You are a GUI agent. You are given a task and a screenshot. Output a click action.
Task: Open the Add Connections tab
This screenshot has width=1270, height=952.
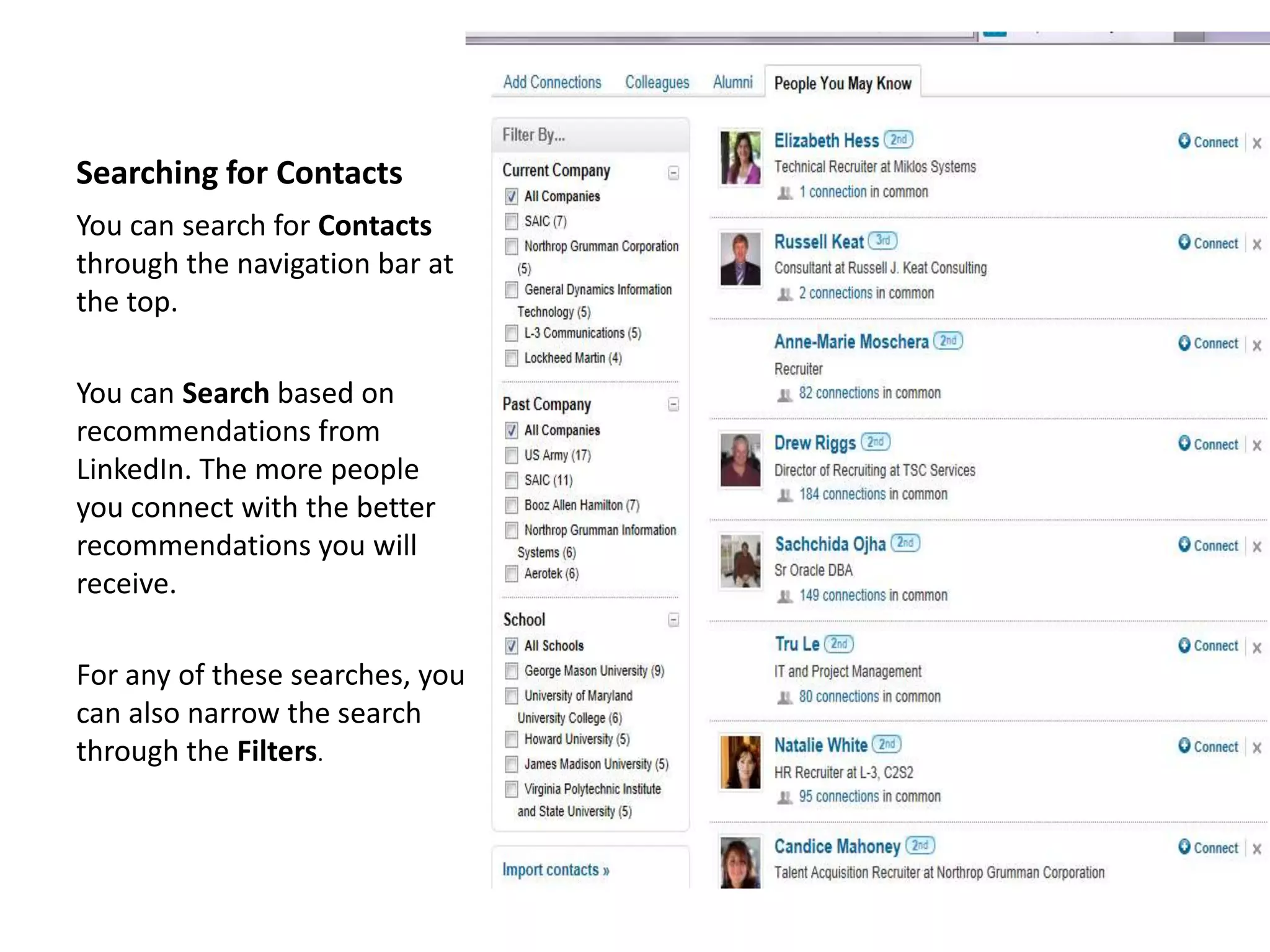pyautogui.click(x=552, y=82)
